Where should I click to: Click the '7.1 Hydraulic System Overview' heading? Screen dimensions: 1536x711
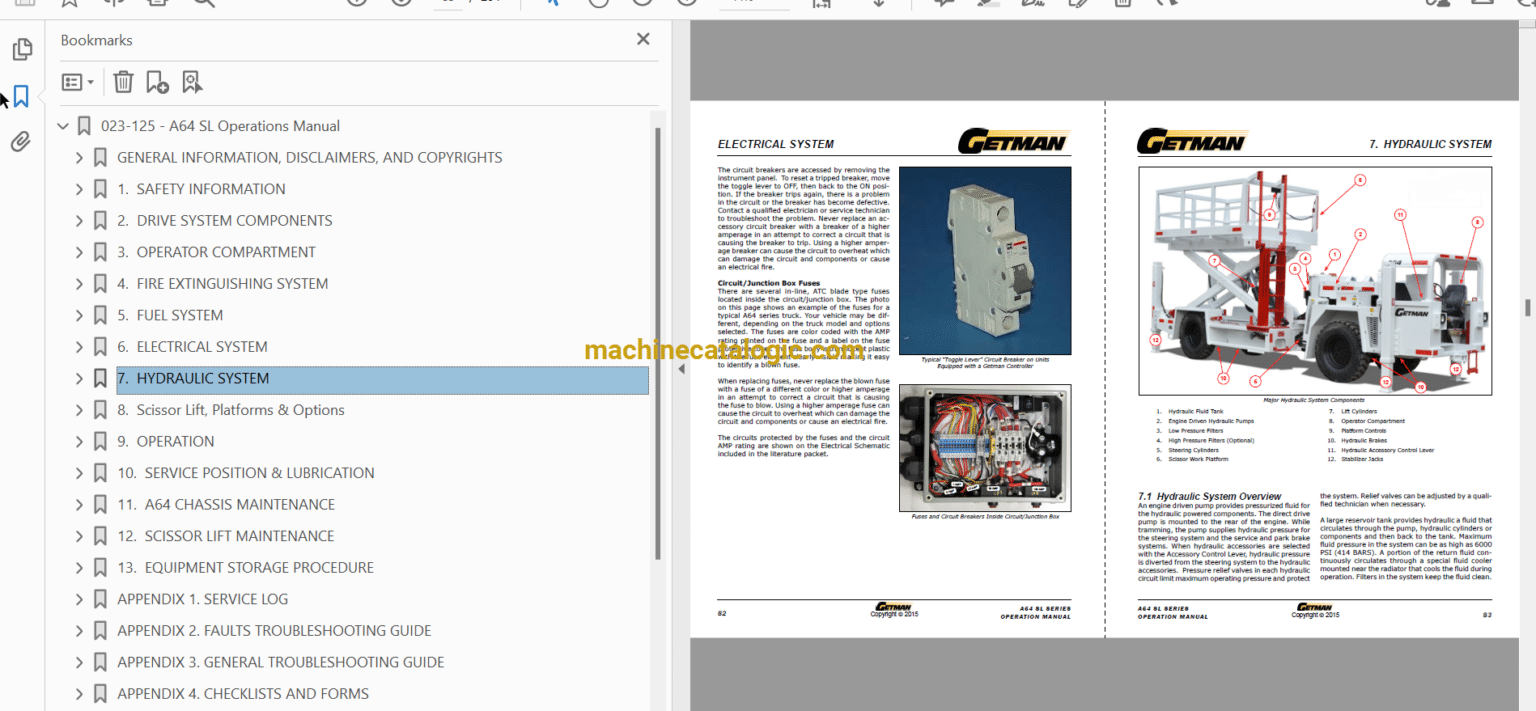(1210, 496)
